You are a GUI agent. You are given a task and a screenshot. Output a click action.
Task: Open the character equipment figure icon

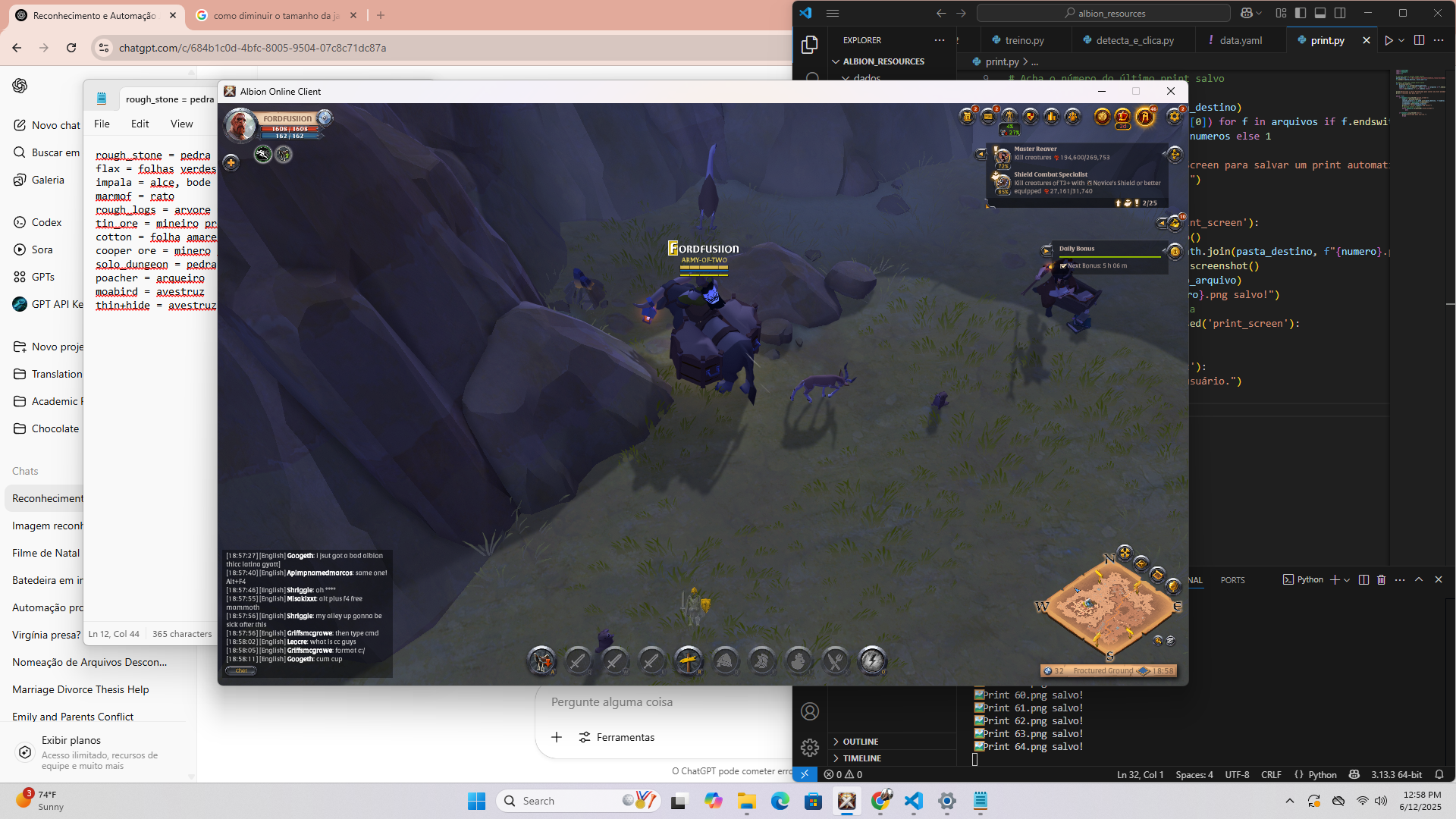pyautogui.click(x=1009, y=116)
